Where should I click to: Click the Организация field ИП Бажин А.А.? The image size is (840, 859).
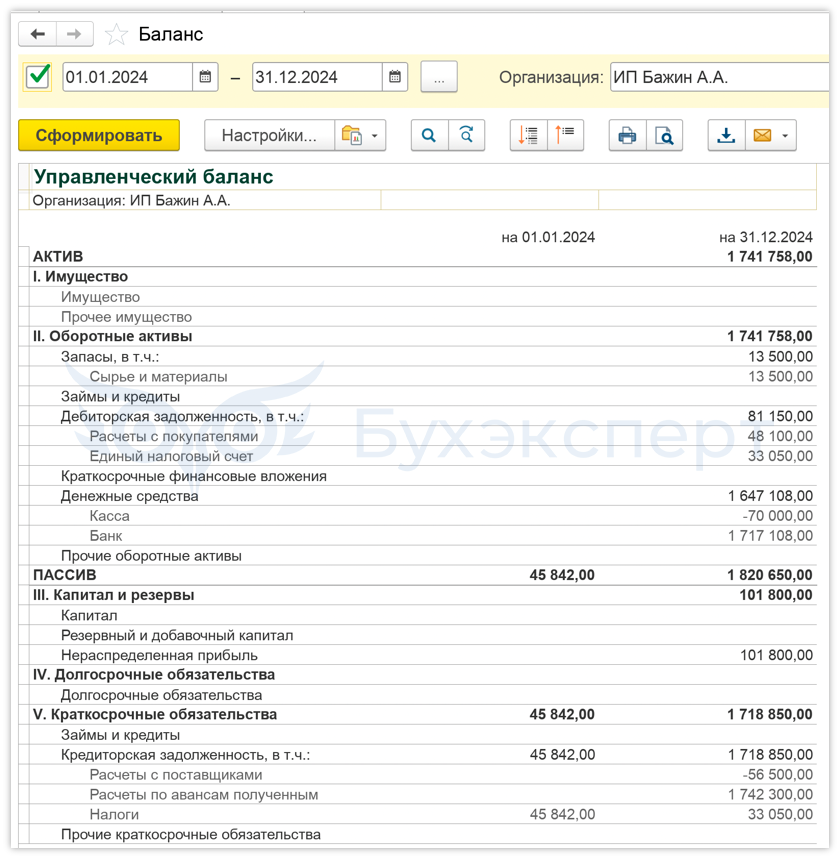(720, 77)
